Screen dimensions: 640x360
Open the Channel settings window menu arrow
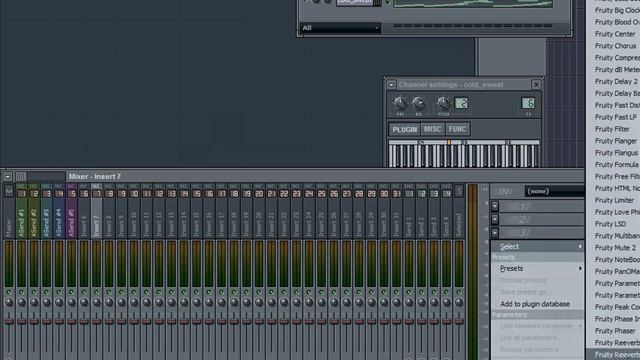(391, 85)
